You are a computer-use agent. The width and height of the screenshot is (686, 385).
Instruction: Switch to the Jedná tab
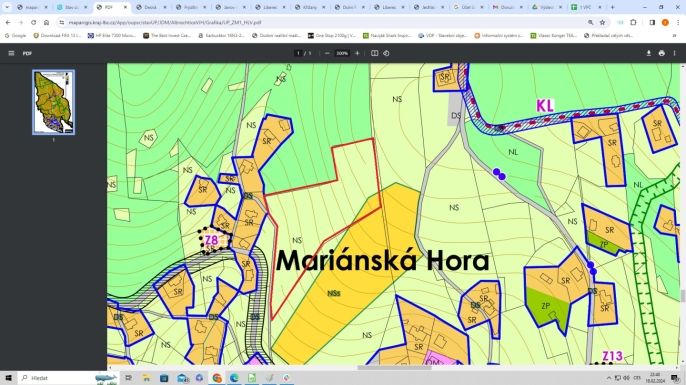(x=429, y=7)
